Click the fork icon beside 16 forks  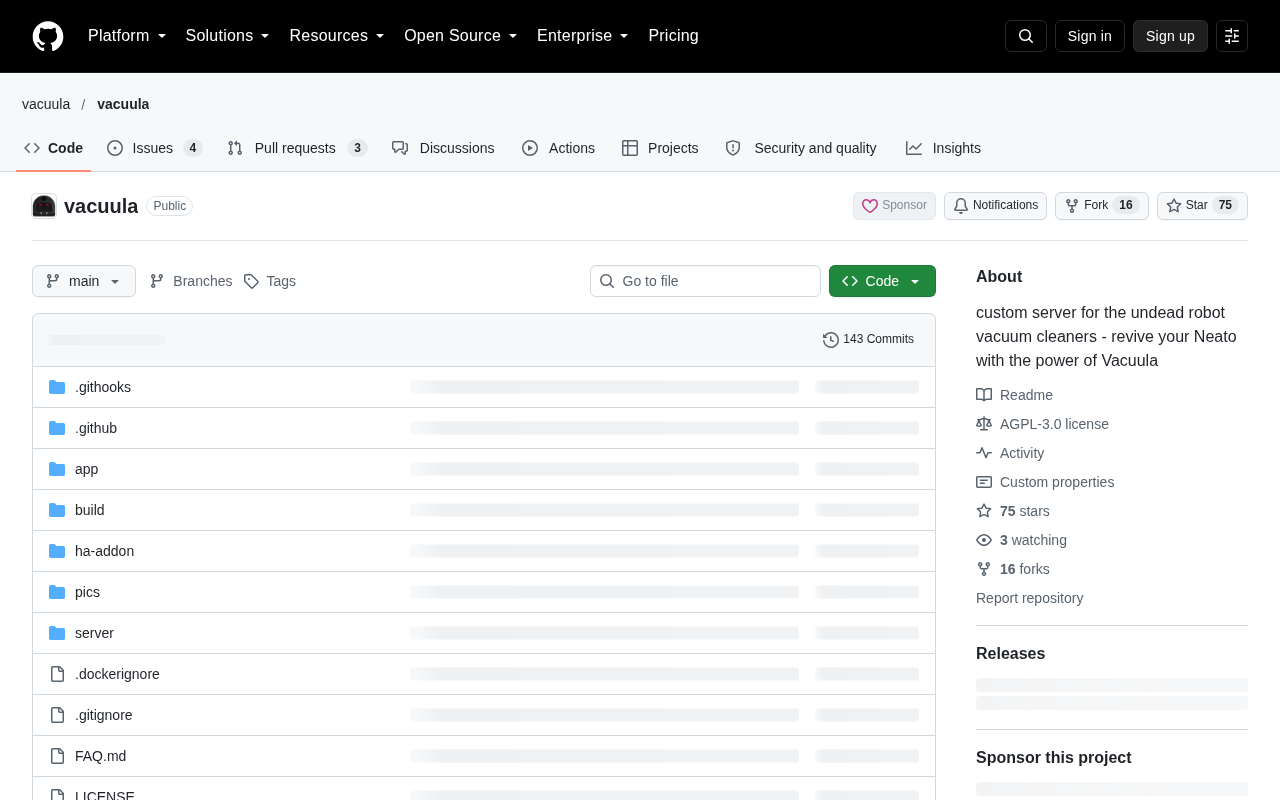[x=984, y=569]
